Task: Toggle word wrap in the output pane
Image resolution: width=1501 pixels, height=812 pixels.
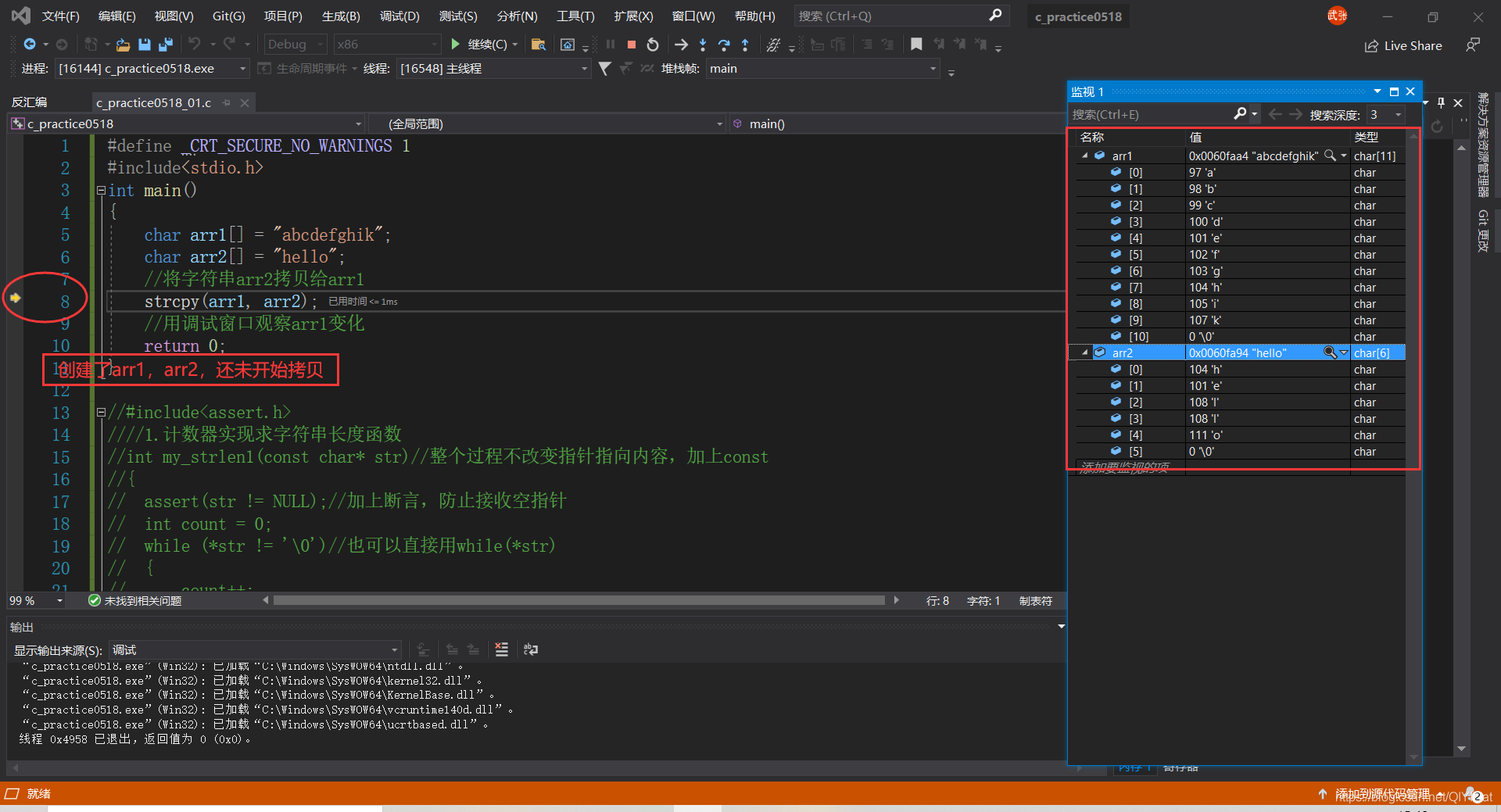Action: [x=531, y=649]
